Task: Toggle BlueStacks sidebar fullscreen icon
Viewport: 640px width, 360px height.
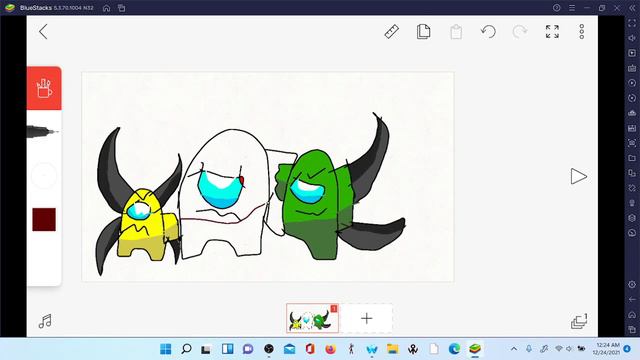Action: point(632,24)
